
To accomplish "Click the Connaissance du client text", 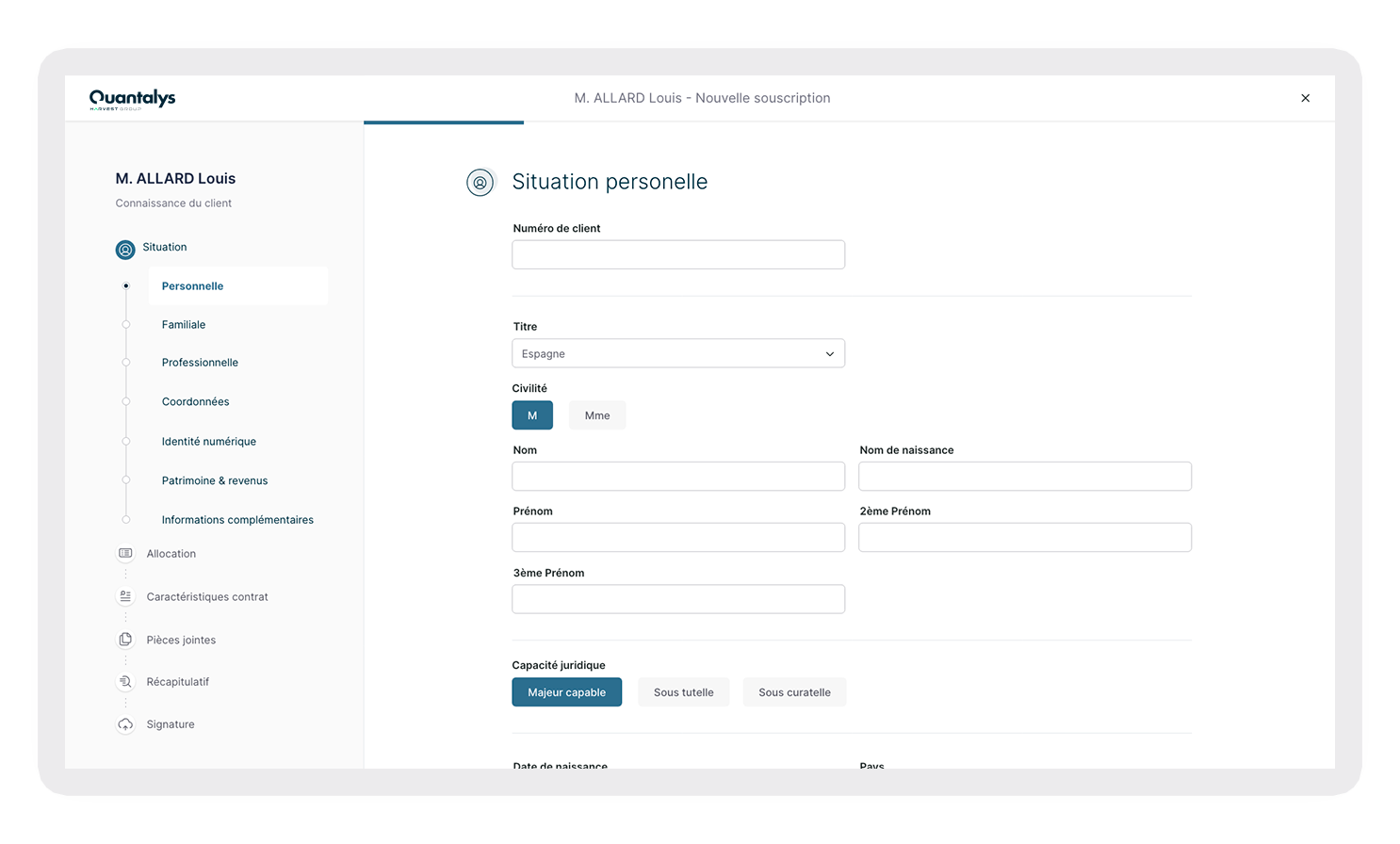I will coord(173,203).
